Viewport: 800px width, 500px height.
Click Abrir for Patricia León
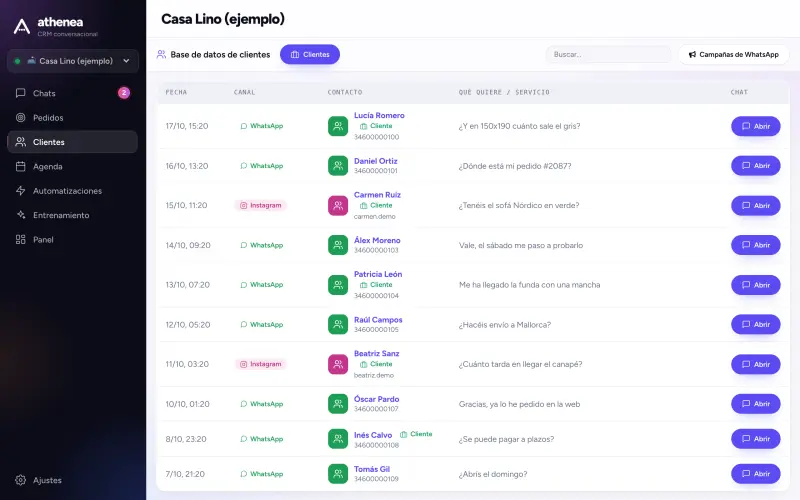click(x=756, y=285)
